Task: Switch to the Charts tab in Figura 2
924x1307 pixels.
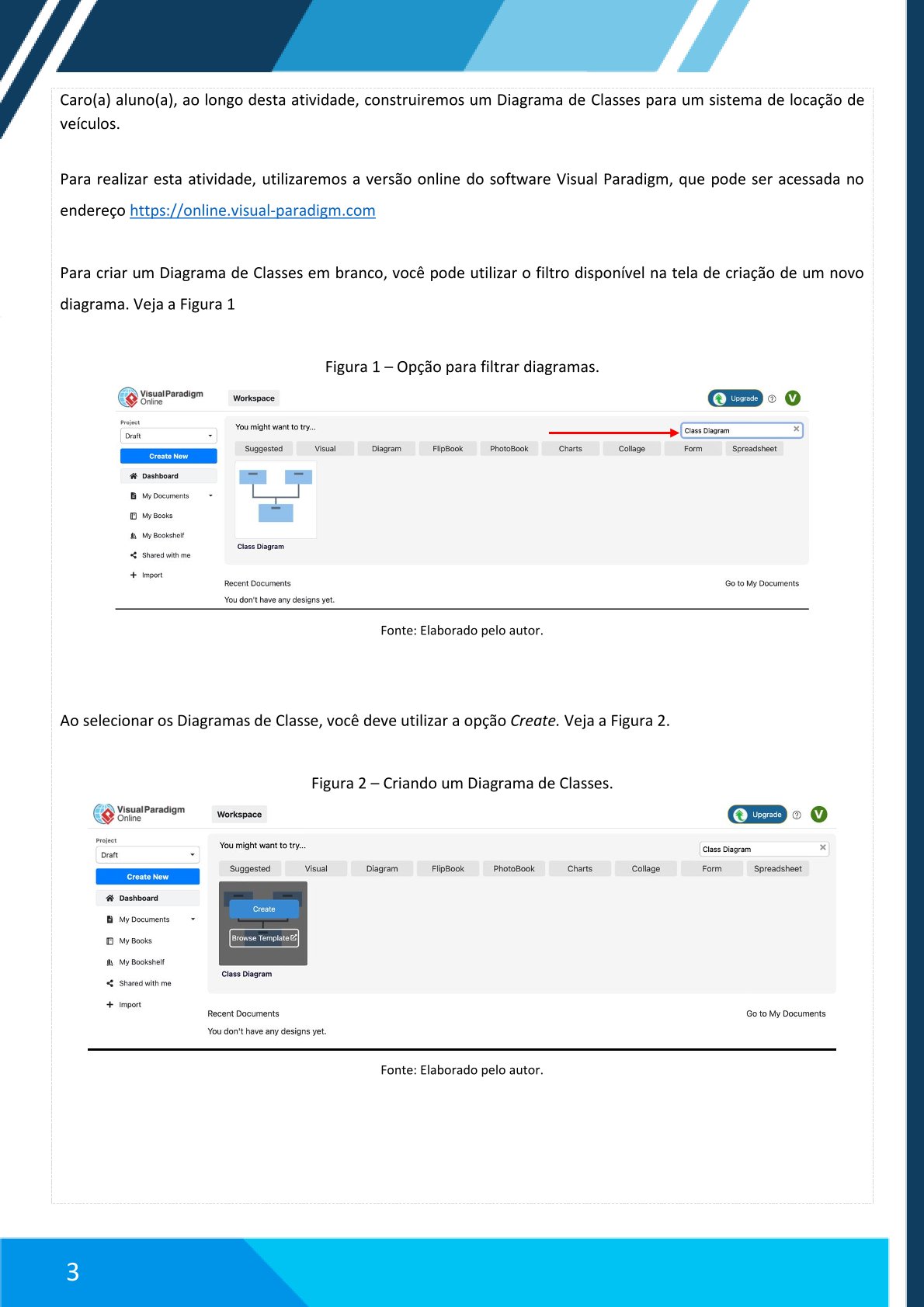Action: coord(579,869)
